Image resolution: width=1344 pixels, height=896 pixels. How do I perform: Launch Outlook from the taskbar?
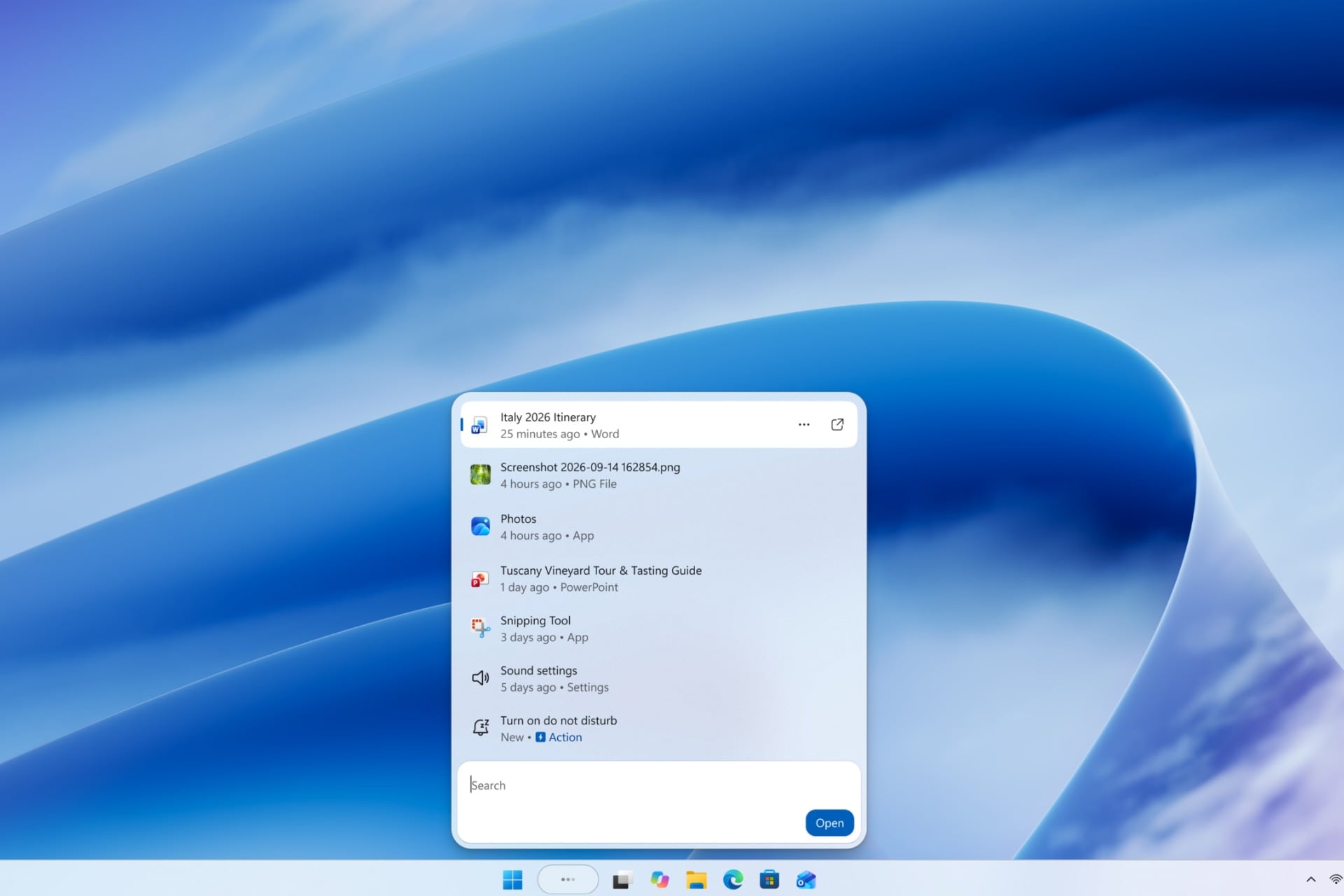click(x=806, y=880)
